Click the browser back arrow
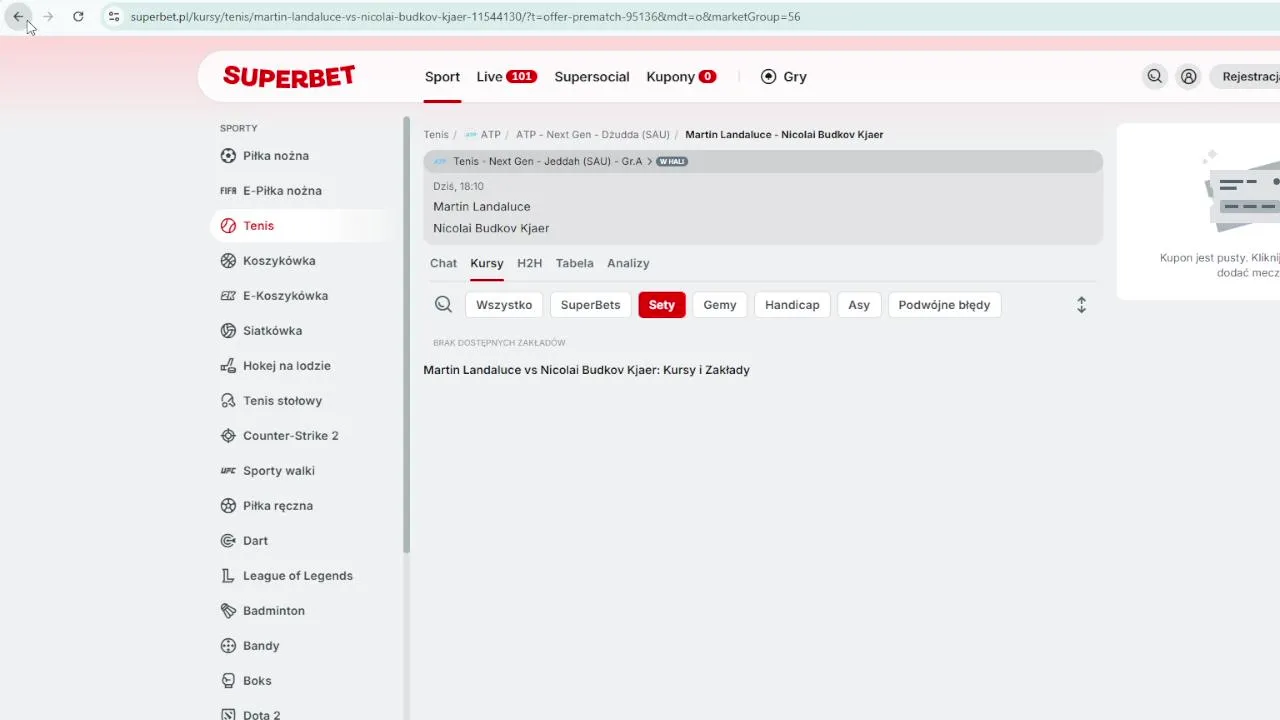Viewport: 1280px width, 720px height. pos(18,16)
